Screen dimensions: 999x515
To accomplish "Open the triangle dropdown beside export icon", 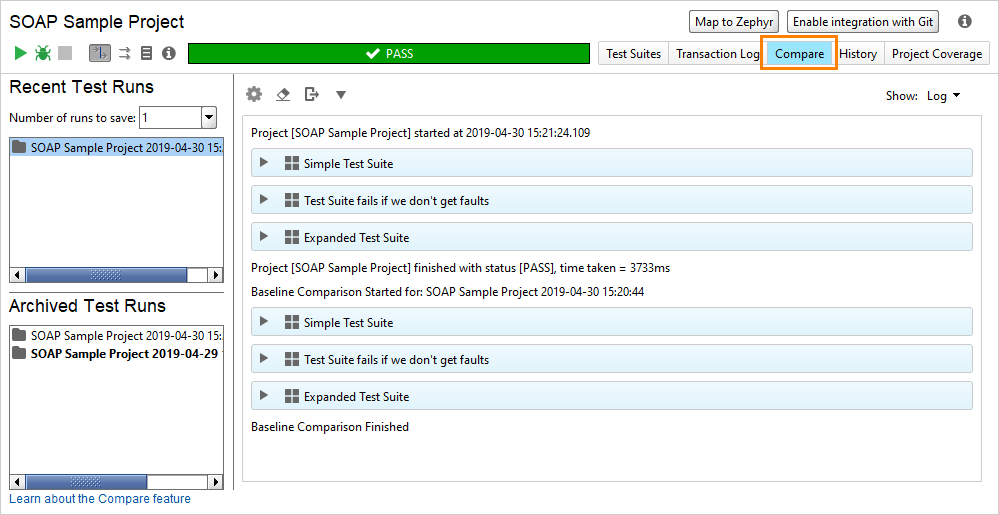I will [x=341, y=95].
